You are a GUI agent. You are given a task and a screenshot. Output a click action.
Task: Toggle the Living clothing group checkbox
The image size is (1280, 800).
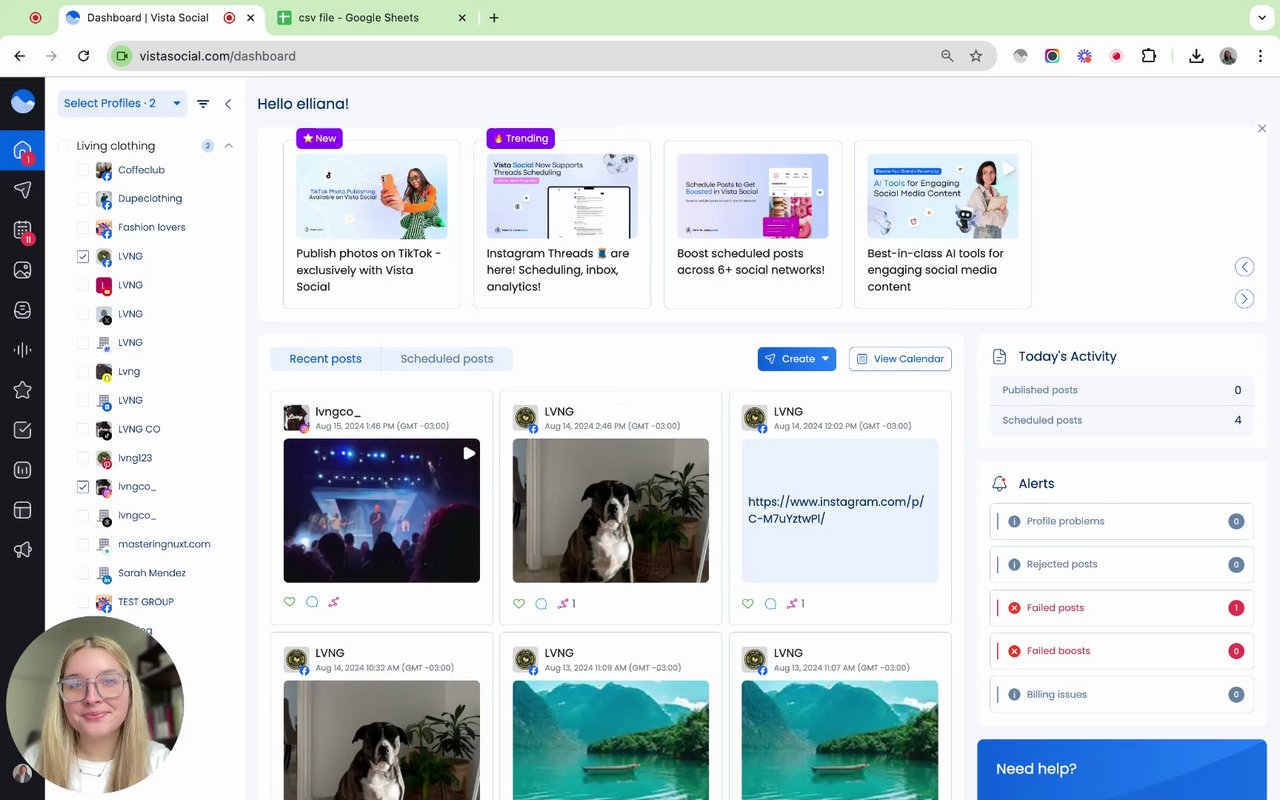64,146
